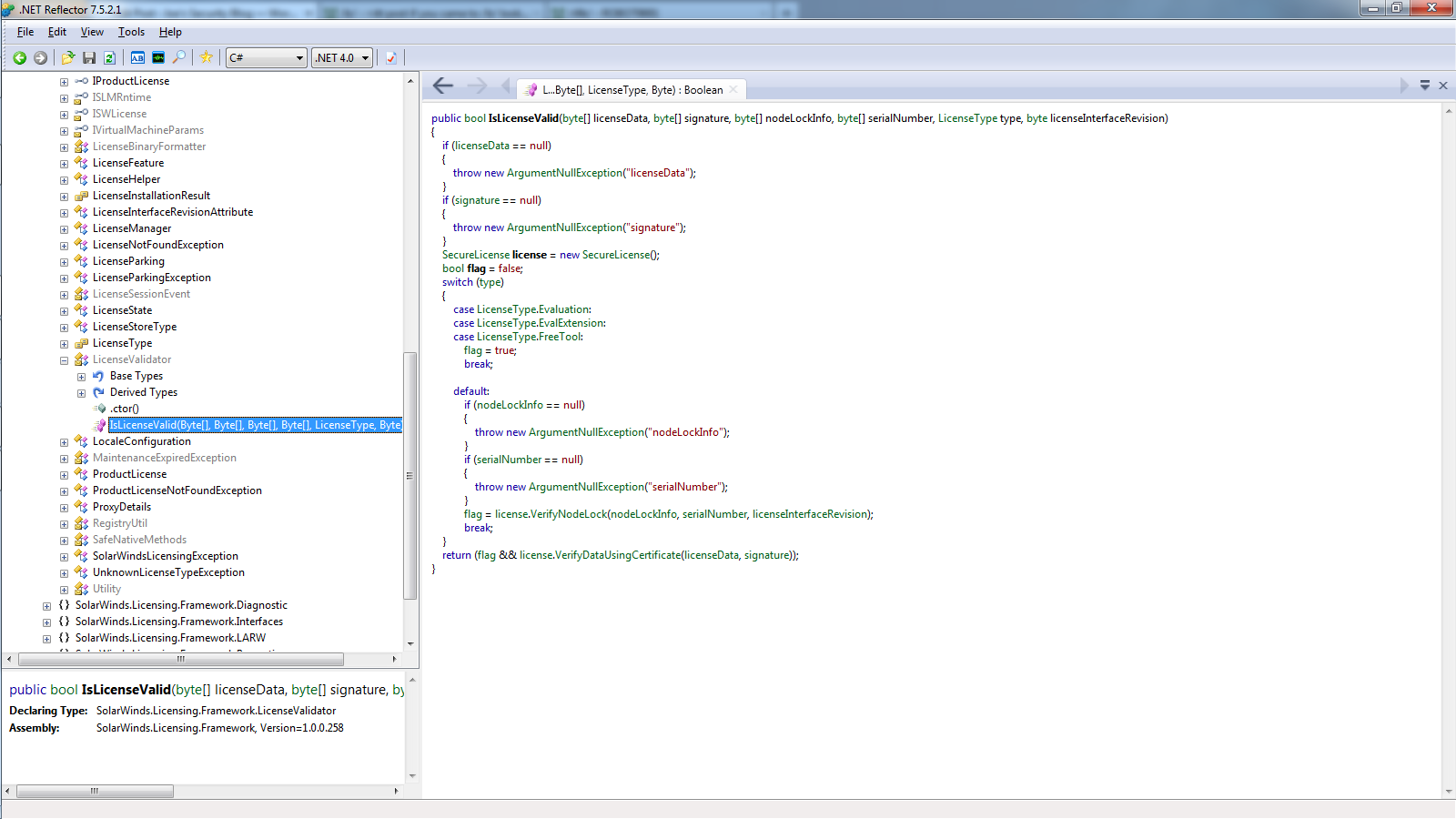1456x819 pixels.
Task: Open the Tools menu
Action: pyautogui.click(x=131, y=32)
